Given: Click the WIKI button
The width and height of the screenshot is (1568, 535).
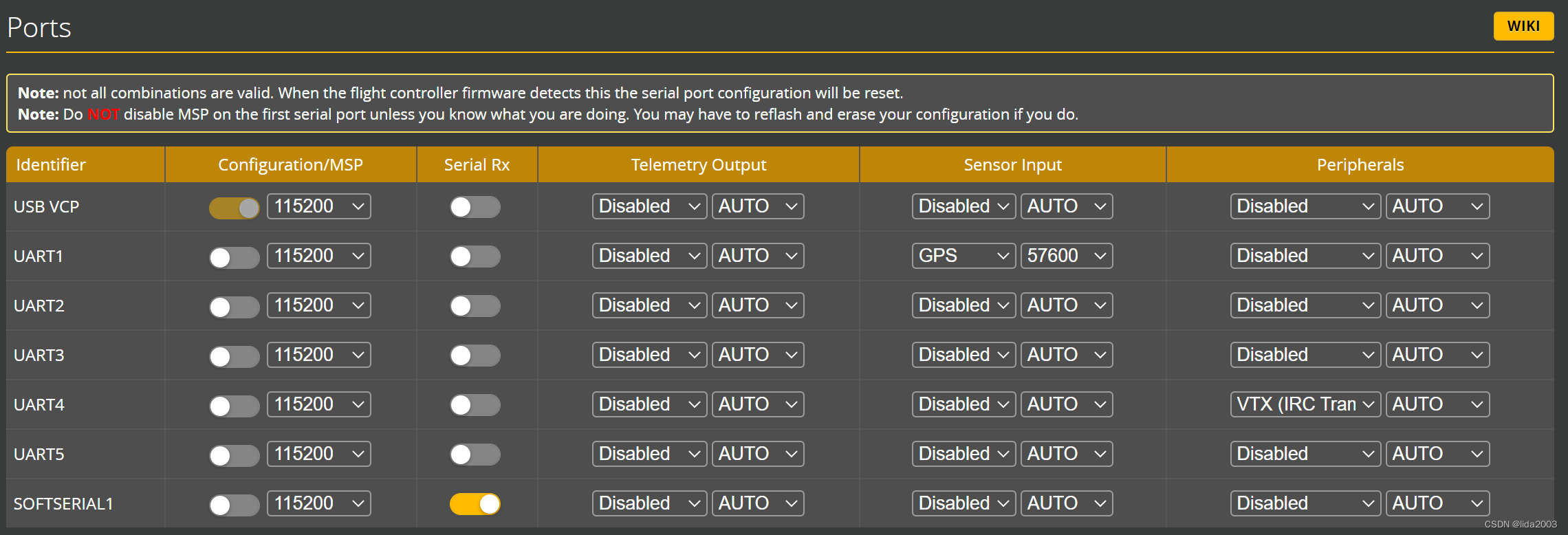Looking at the screenshot, I should (1523, 26).
